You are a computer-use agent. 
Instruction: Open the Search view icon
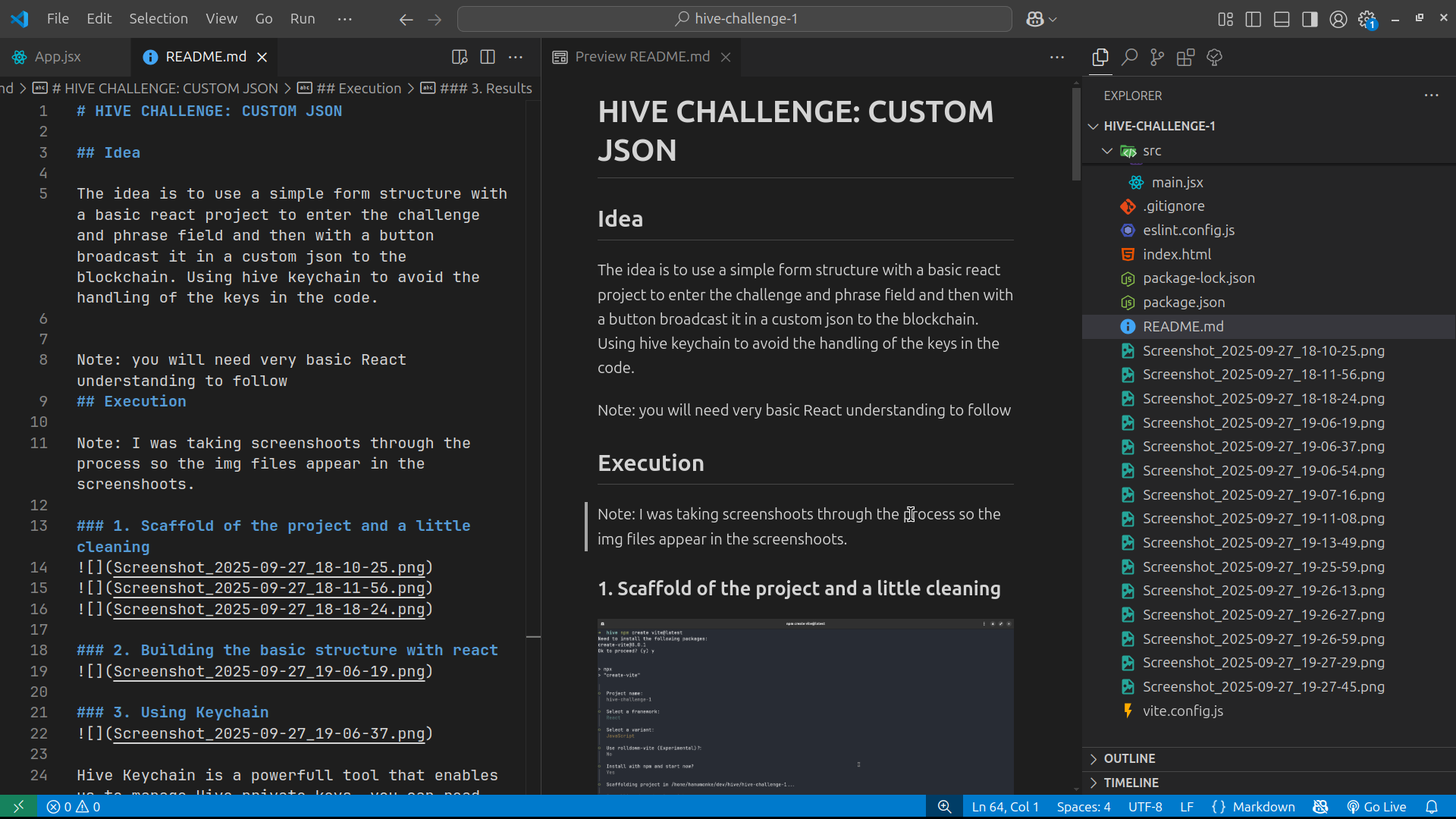click(x=1129, y=57)
